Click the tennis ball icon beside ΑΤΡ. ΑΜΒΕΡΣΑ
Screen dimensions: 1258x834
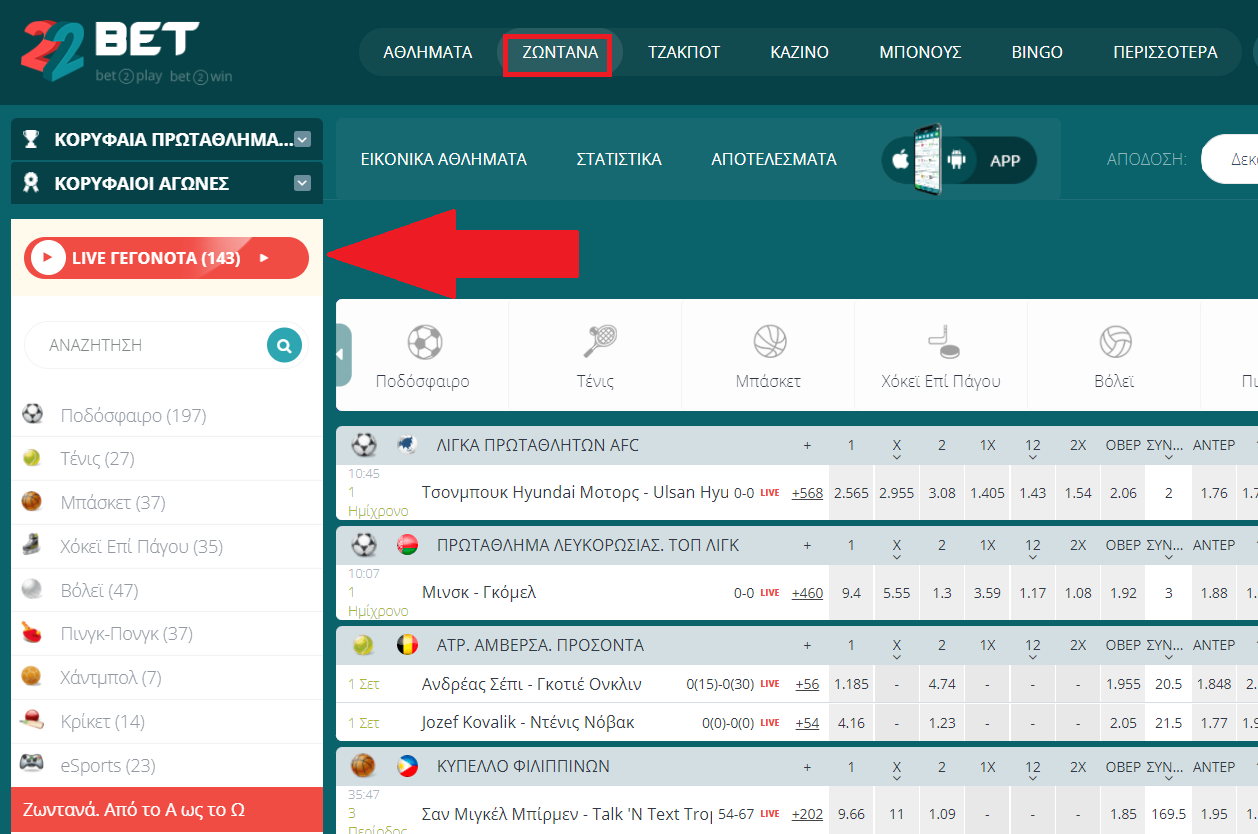tap(363, 645)
